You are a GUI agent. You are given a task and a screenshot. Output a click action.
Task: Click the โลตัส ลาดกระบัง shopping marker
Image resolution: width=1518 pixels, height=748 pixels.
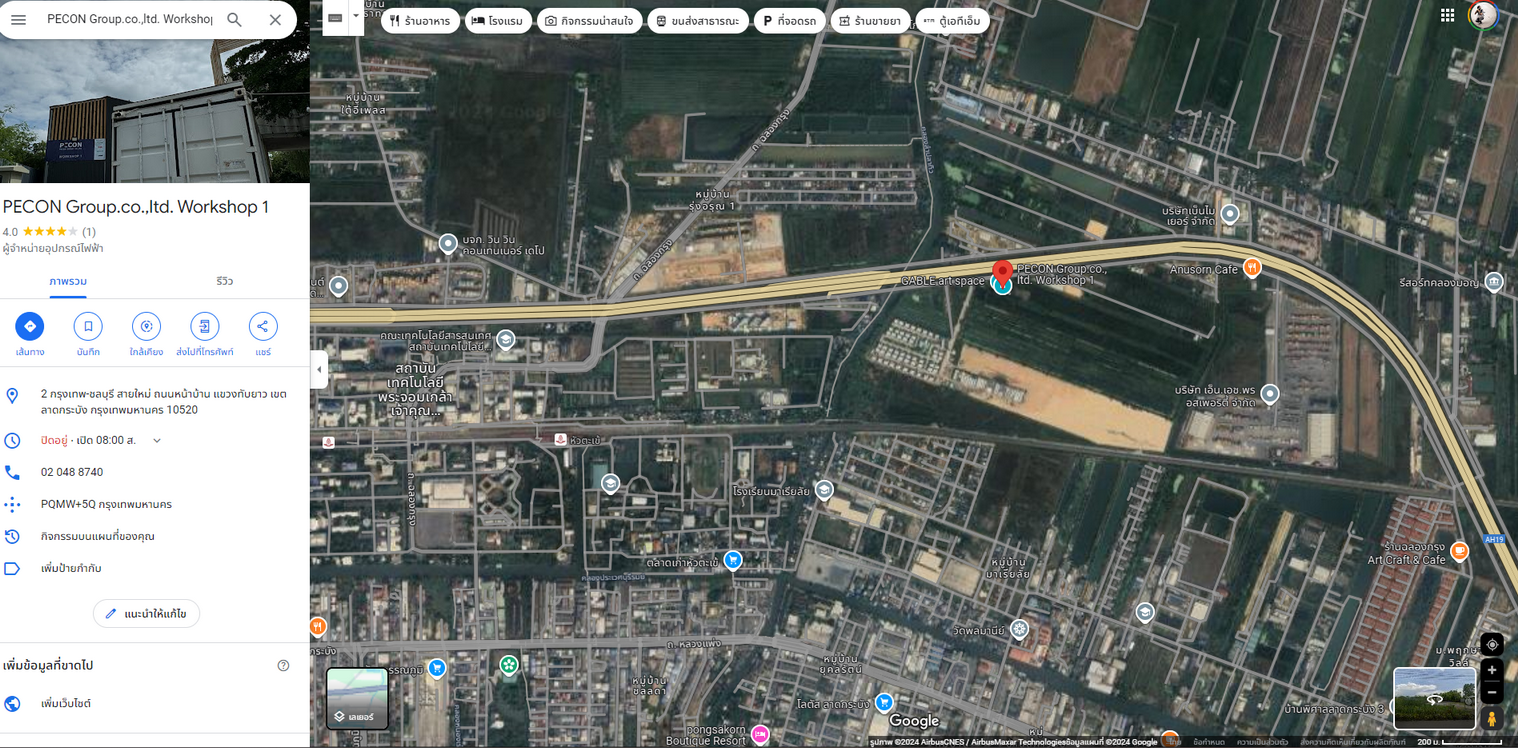click(x=883, y=702)
